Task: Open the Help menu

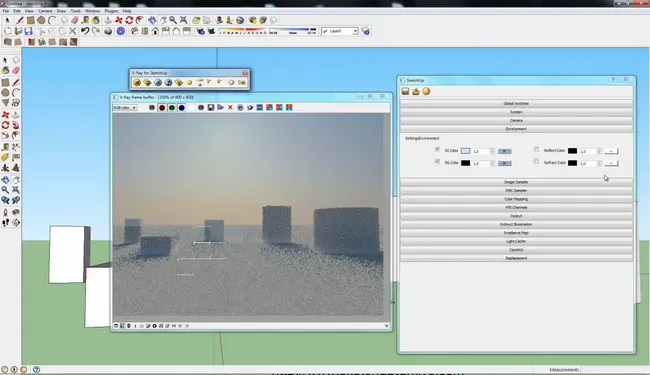Action: click(127, 11)
